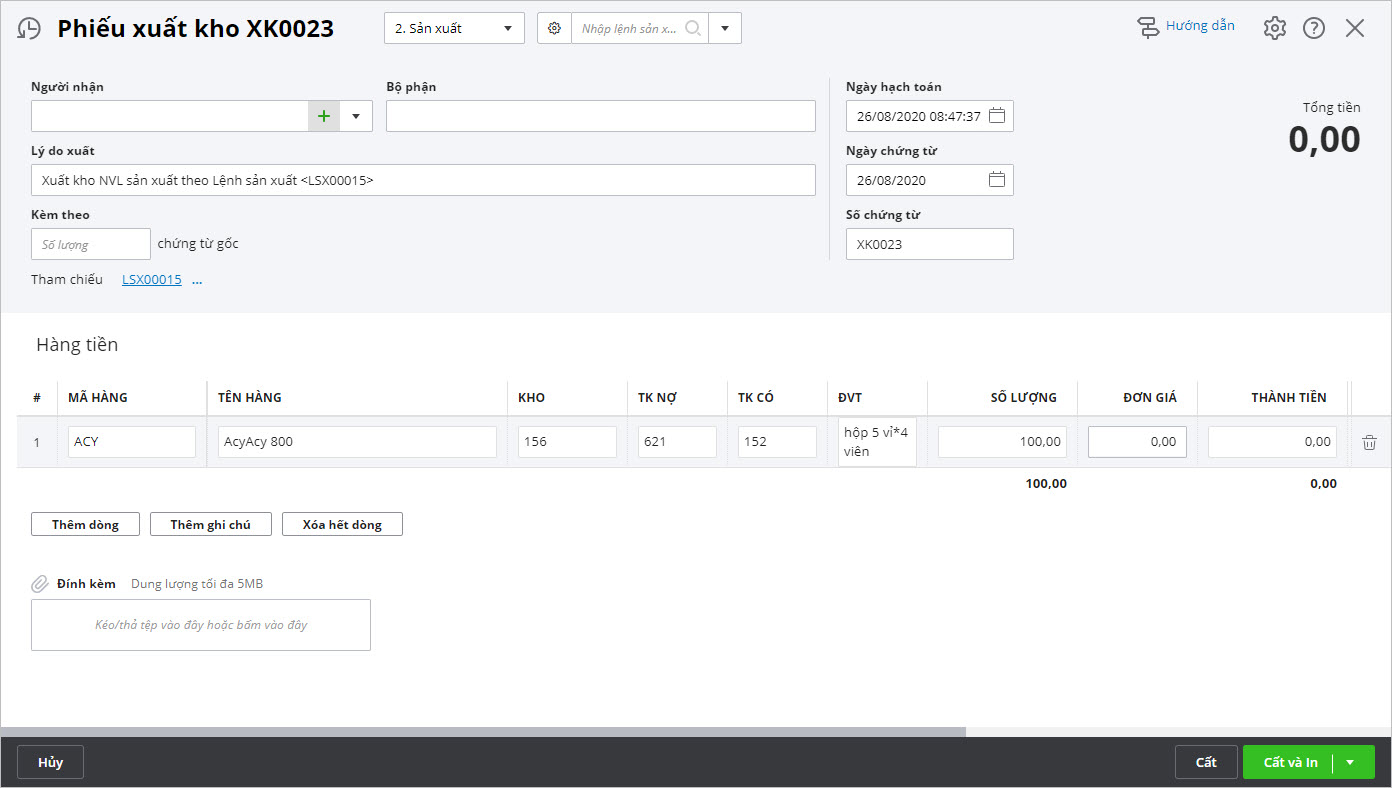Click the magnifier search icon for production order
Image resolution: width=1392 pixels, height=788 pixels.
[x=693, y=28]
